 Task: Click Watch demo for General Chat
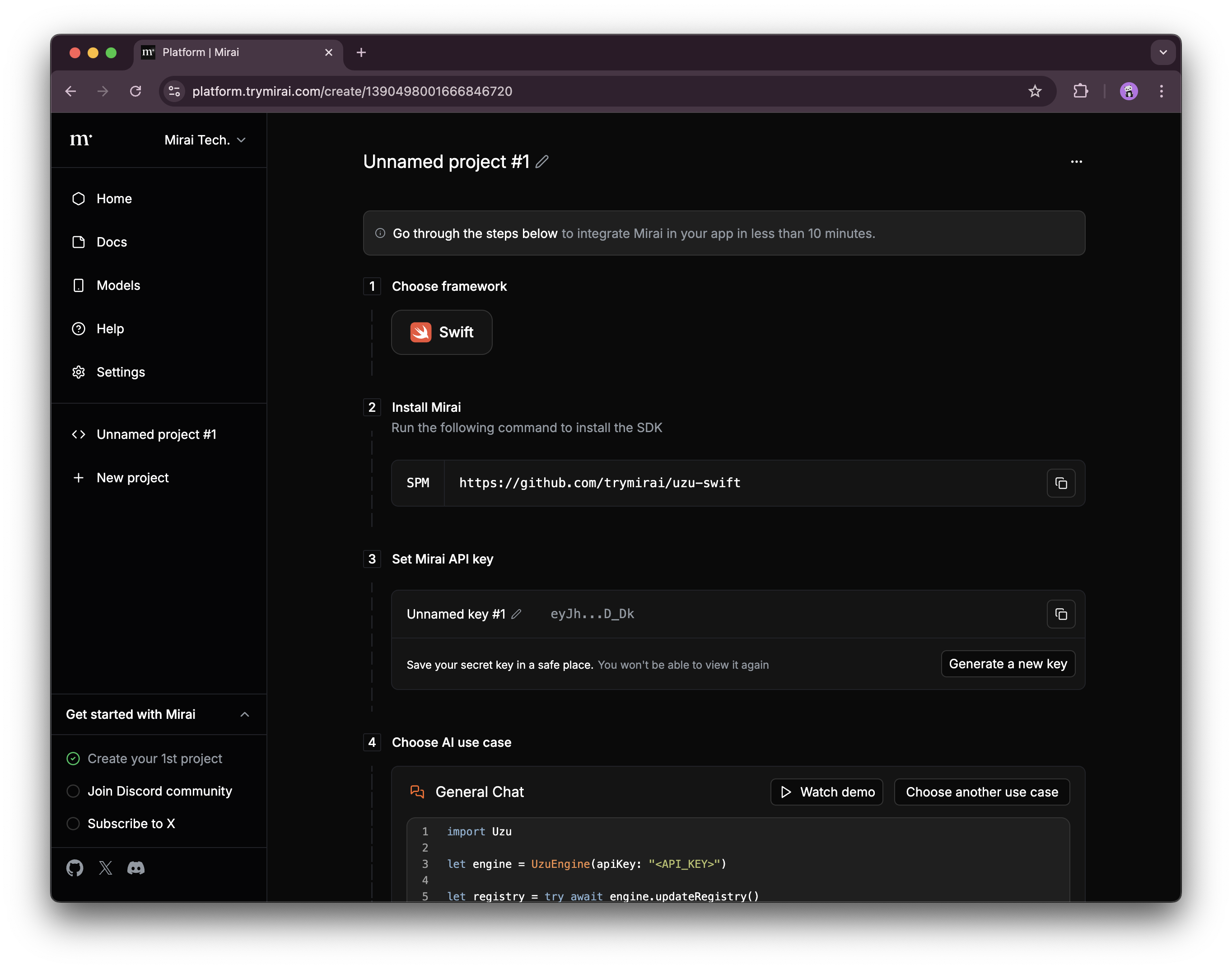point(827,792)
